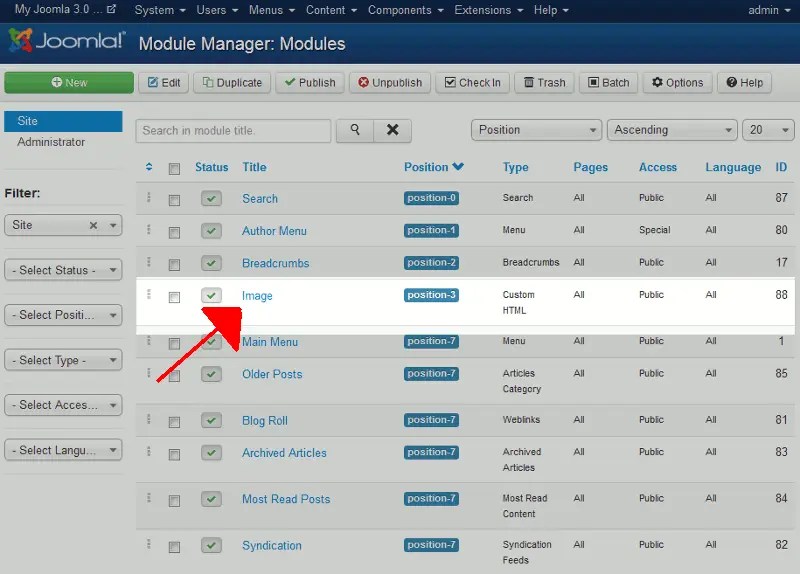Open the admin user menu
This screenshot has width=800, height=574.
pos(769,10)
